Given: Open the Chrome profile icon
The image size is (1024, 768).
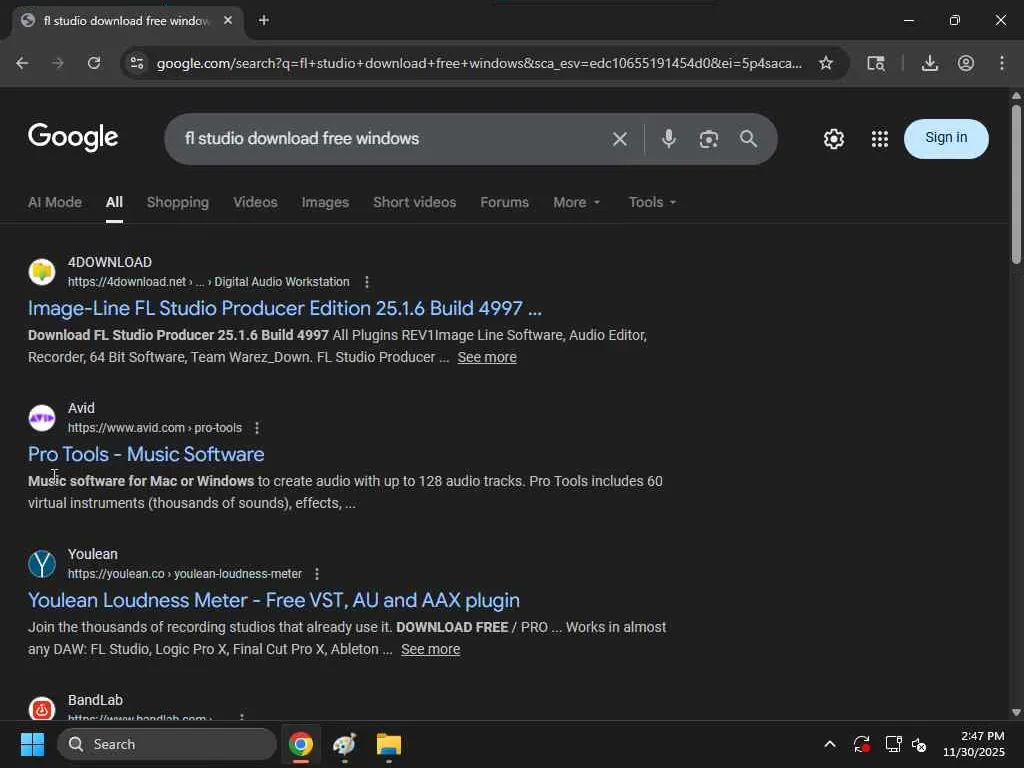Looking at the screenshot, I should point(966,63).
